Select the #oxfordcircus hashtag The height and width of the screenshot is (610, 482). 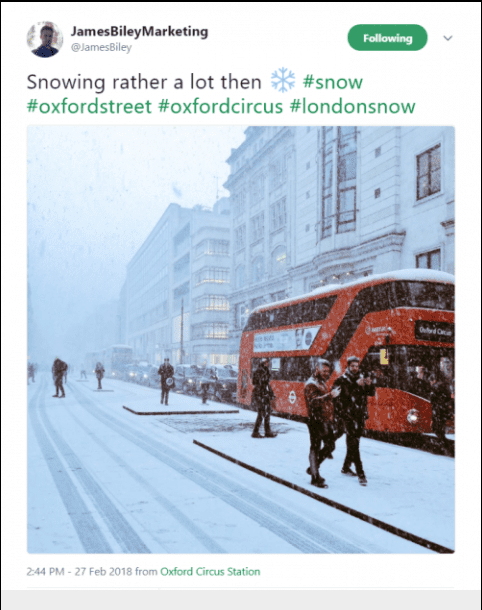[220, 106]
